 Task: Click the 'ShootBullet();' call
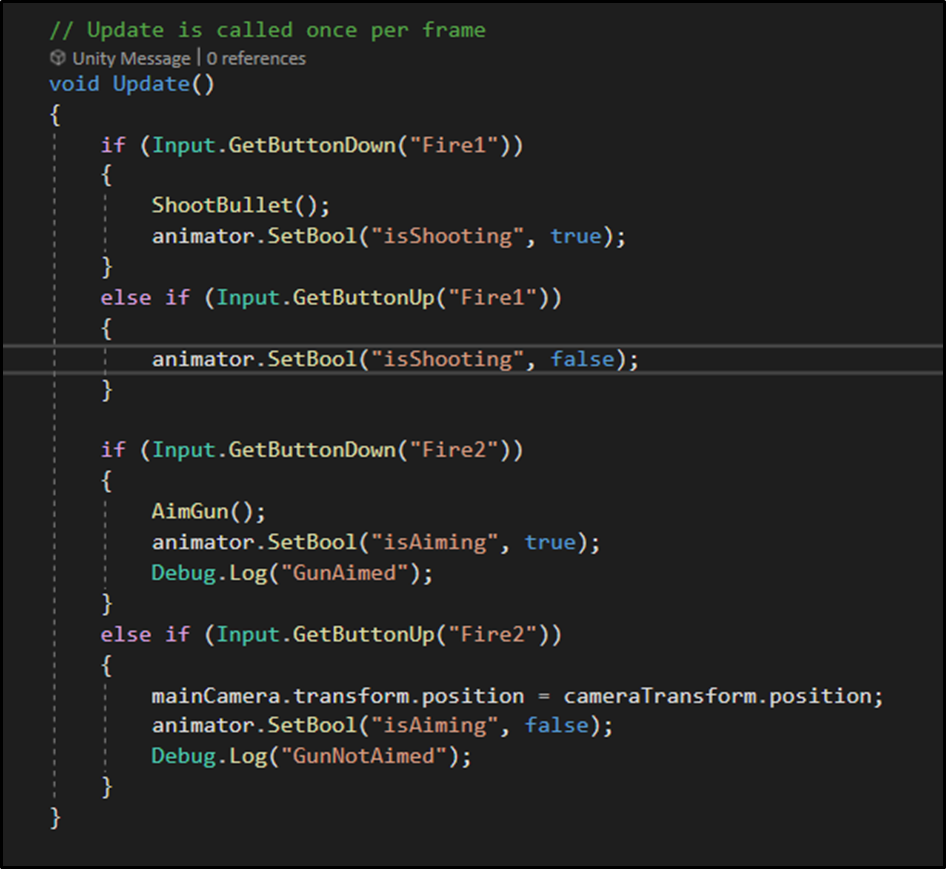pos(241,205)
